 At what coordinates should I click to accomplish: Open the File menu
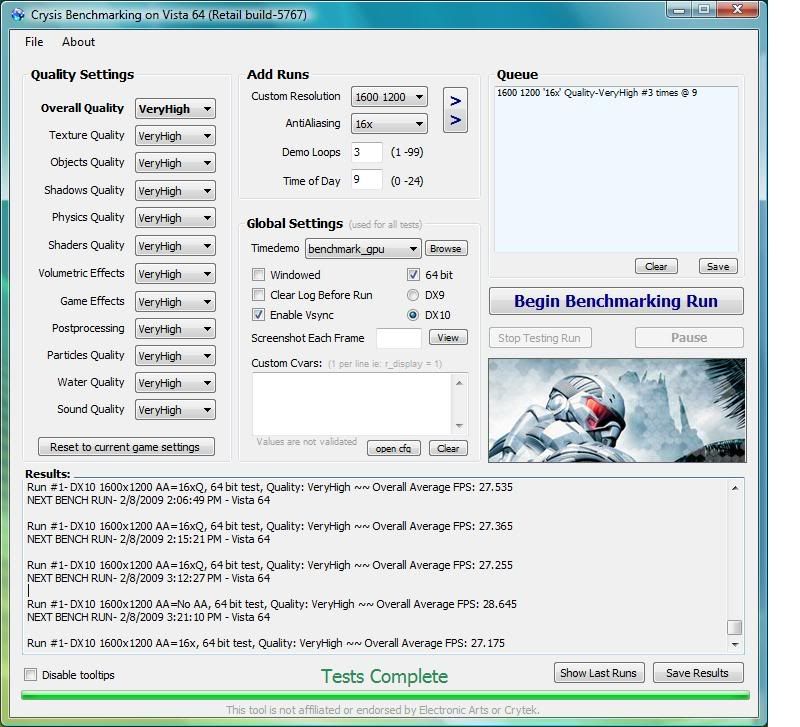(x=33, y=42)
